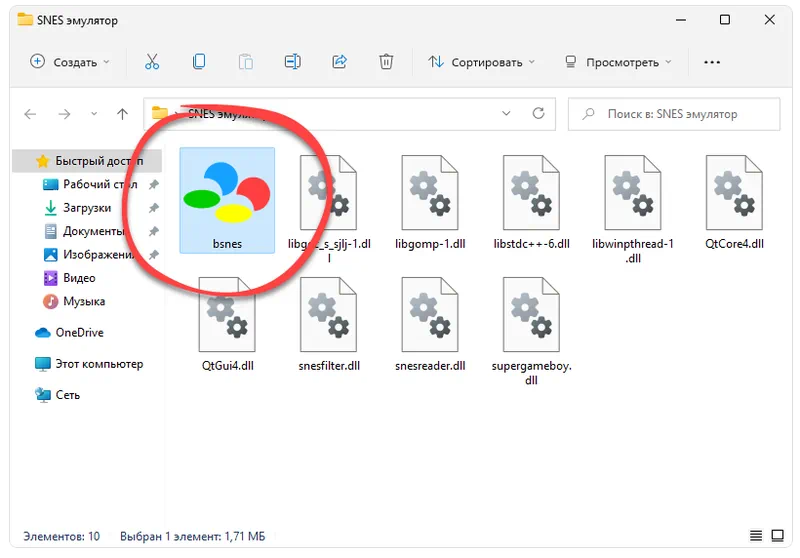Image resolution: width=800 pixels, height=558 pixels.
Task: Click the Cut scissors icon
Action: point(152,62)
